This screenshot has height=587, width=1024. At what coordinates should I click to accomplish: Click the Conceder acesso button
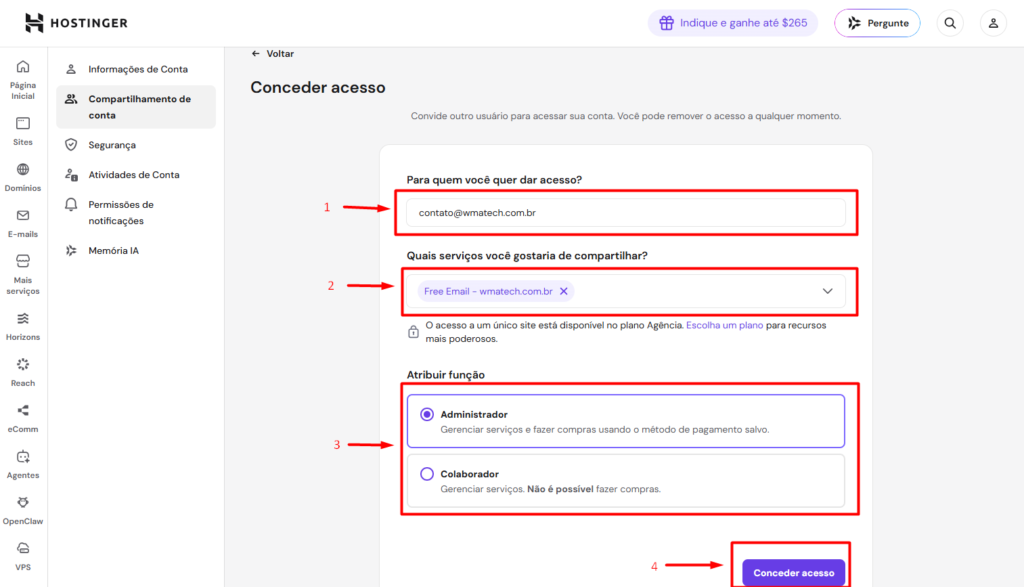coord(793,573)
